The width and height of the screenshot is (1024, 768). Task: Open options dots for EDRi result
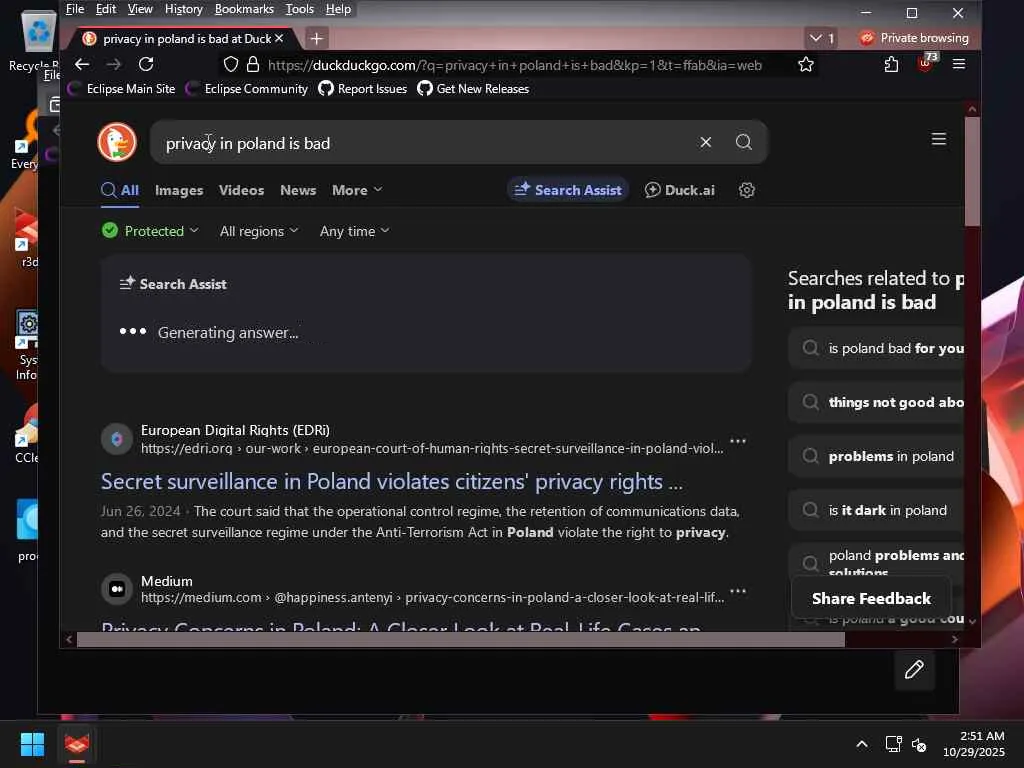(x=738, y=441)
